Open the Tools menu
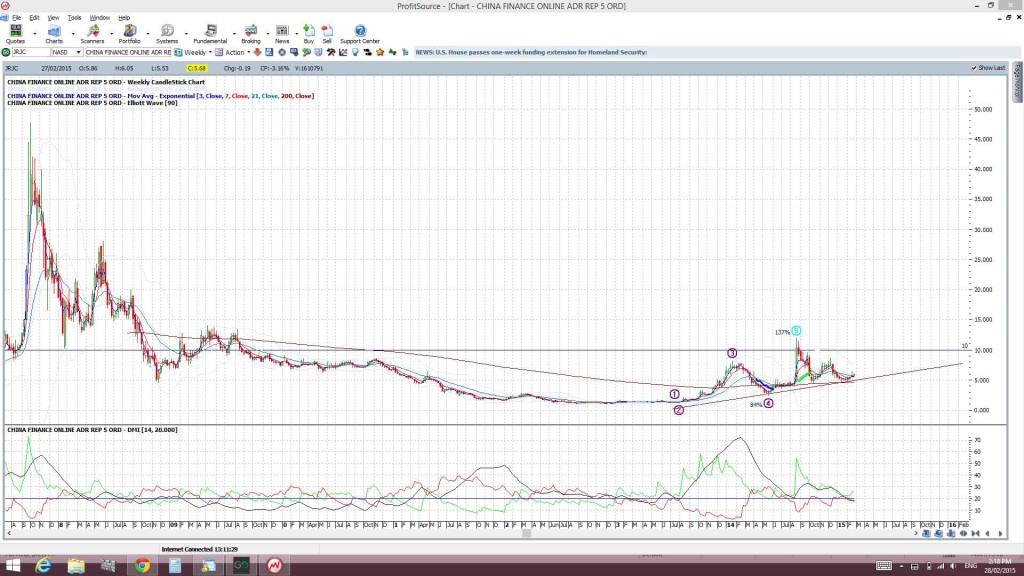Viewport: 1024px width, 576px height. pyautogui.click(x=74, y=18)
